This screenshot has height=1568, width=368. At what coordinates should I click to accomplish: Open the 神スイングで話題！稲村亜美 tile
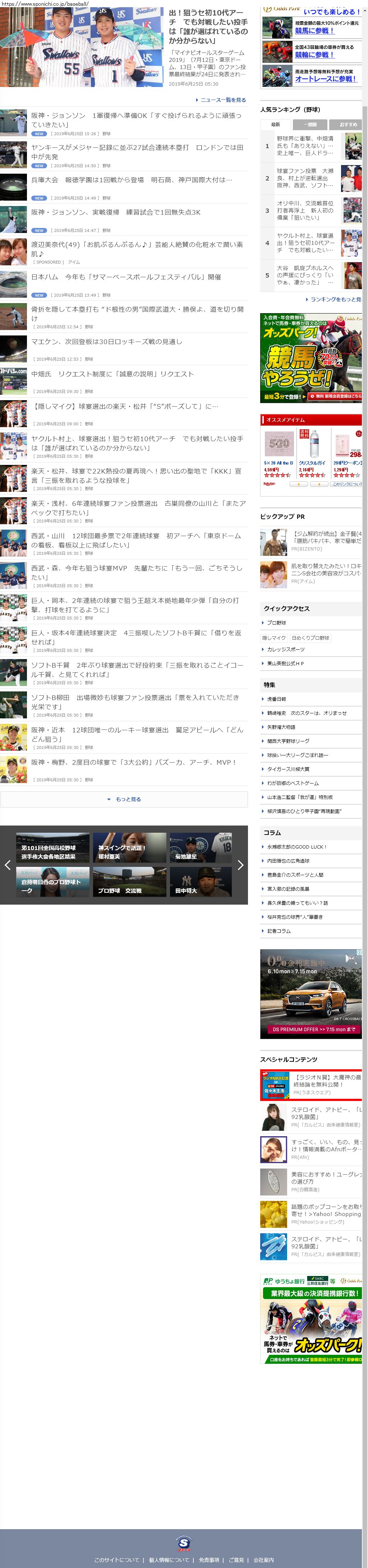tap(130, 847)
